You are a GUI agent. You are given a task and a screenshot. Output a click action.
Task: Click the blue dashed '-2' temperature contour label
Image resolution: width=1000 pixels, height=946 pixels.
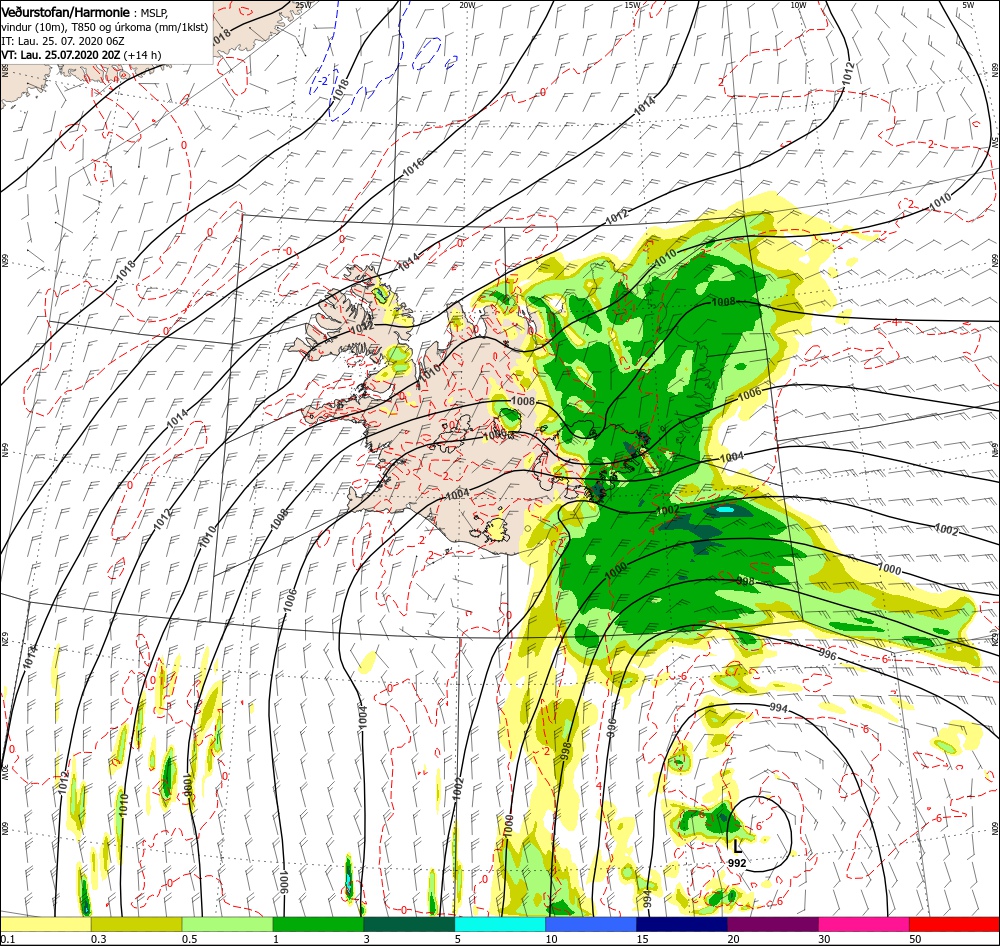325,81
